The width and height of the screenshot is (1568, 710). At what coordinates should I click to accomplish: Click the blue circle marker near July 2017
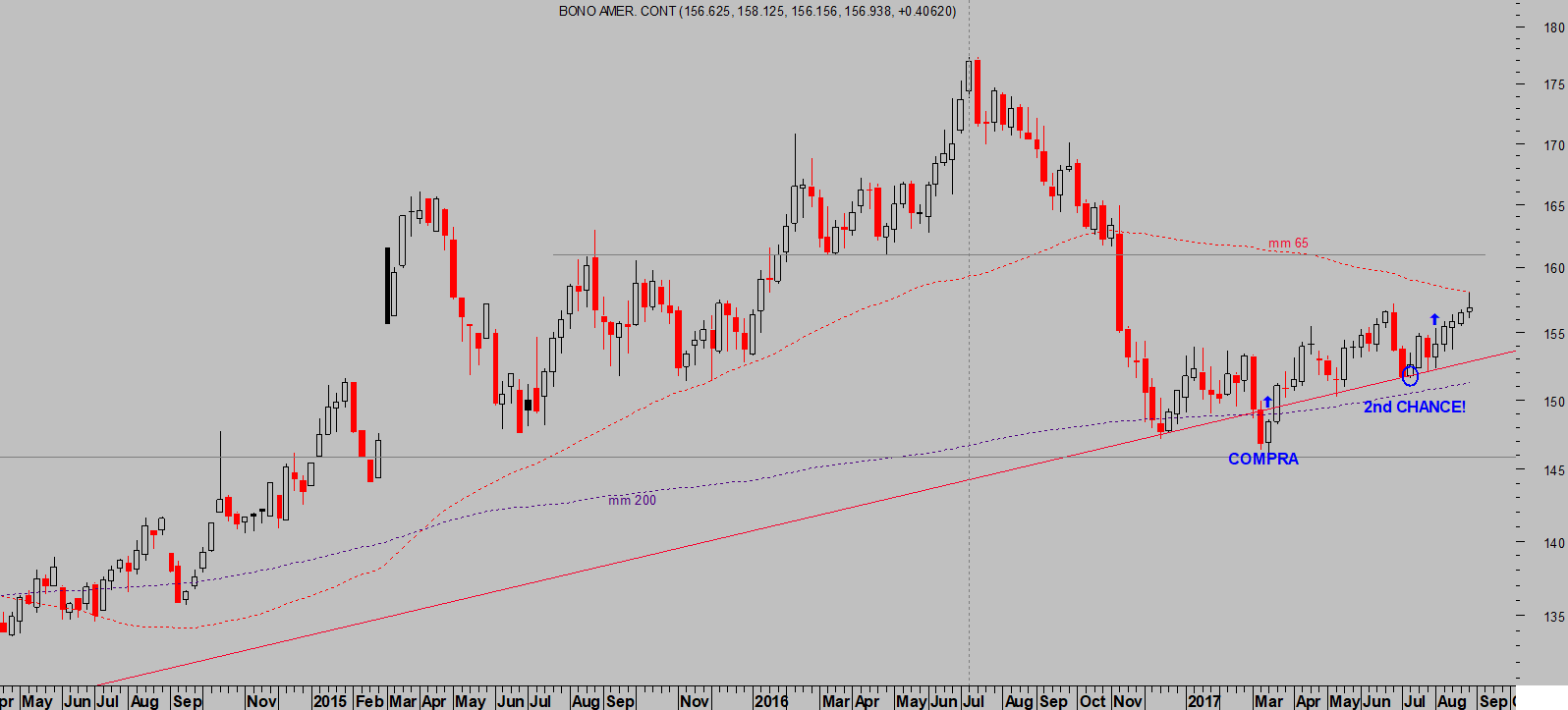point(1410,375)
